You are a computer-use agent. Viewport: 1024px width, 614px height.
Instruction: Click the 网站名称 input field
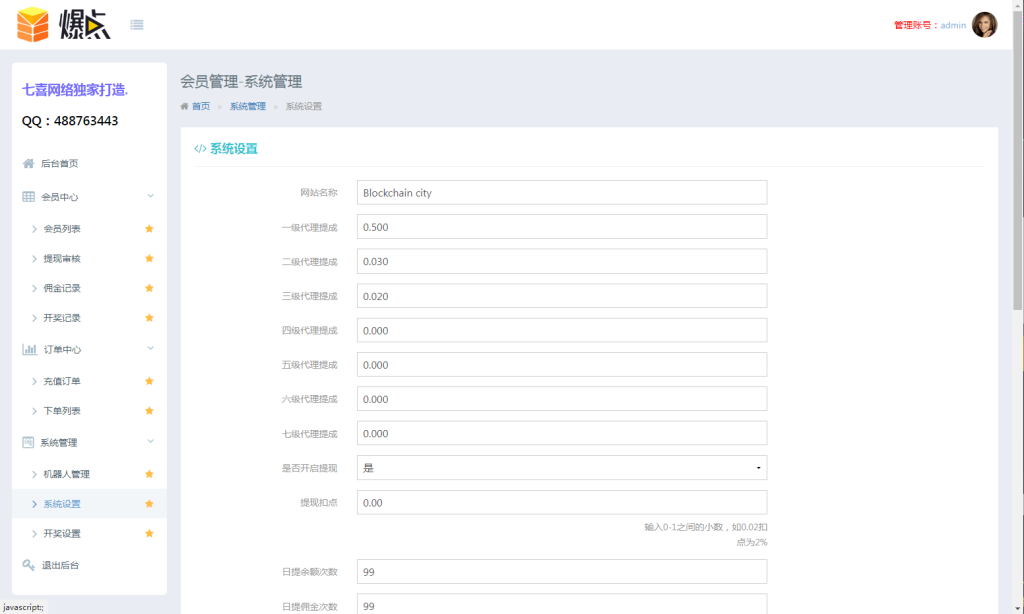(x=561, y=192)
